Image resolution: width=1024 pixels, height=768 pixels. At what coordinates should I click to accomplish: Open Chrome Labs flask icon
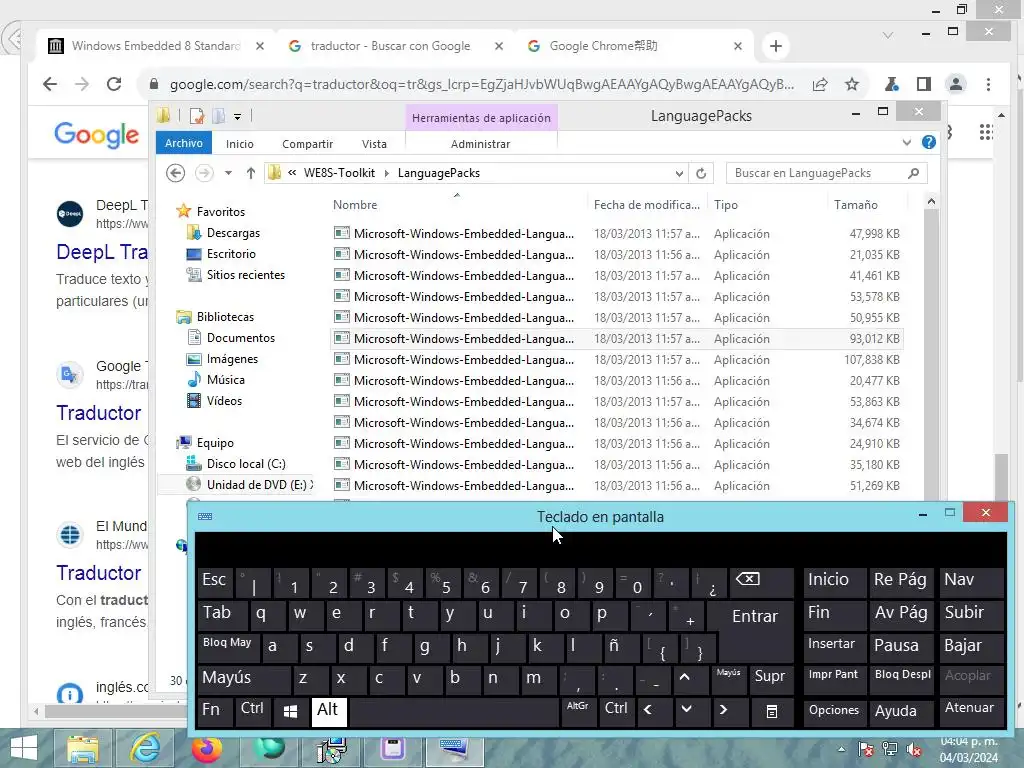click(891, 84)
